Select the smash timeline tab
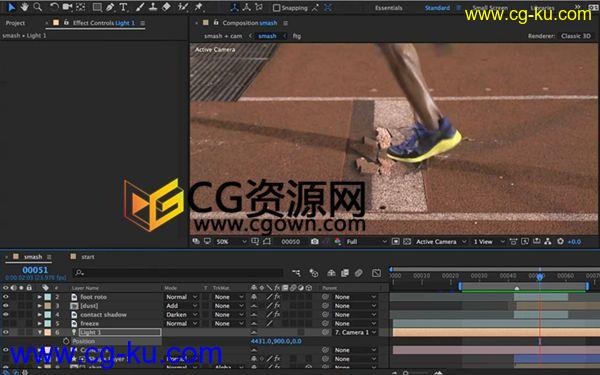 tap(33, 257)
